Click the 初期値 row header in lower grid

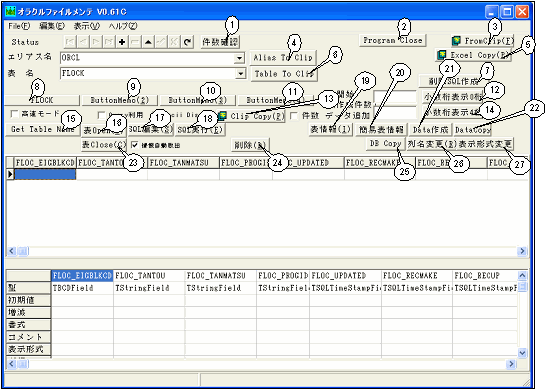(x=29, y=300)
